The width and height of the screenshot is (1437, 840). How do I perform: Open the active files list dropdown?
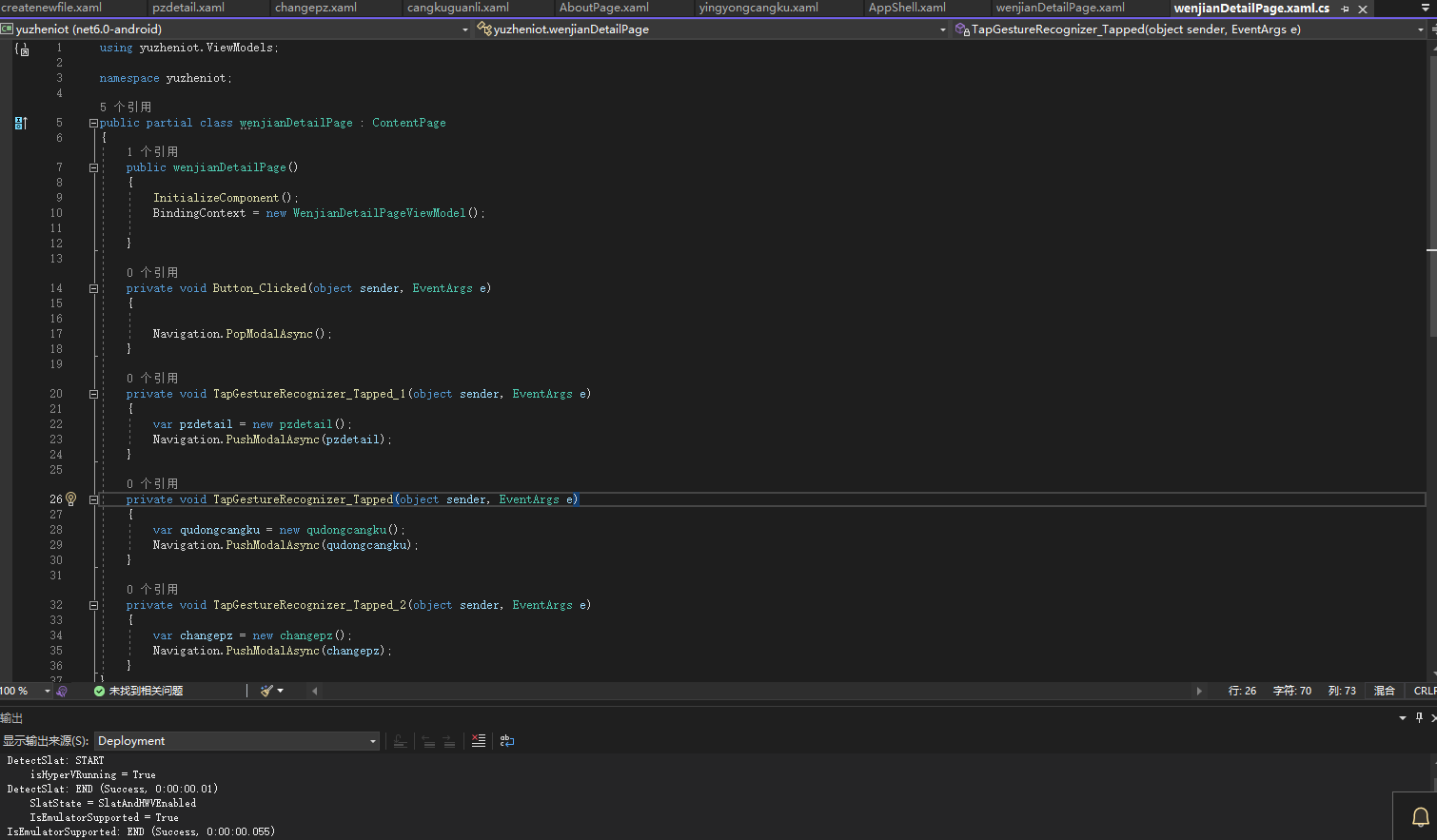click(1426, 8)
